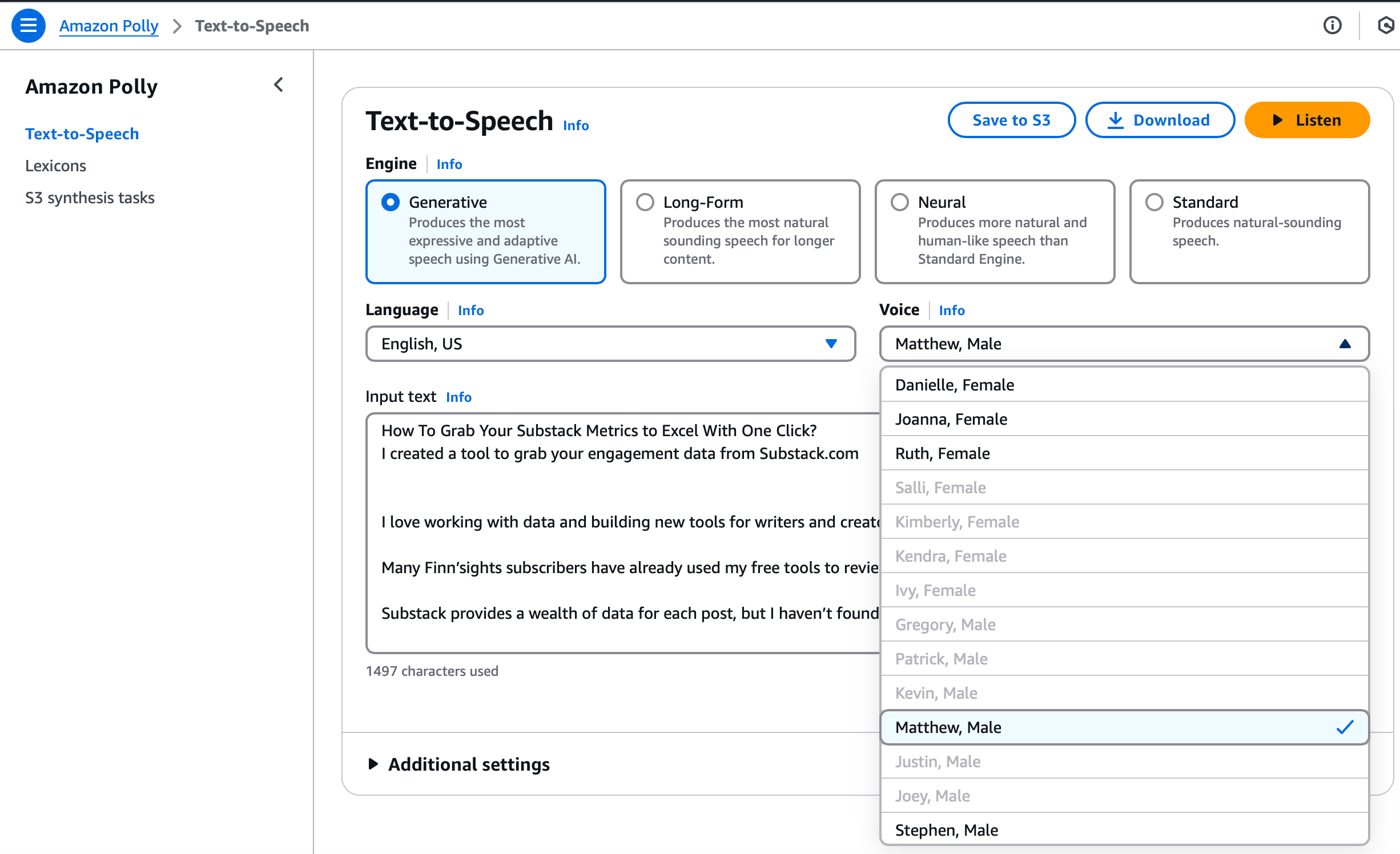Click the disabled Joey, Male option

pos(1124,796)
